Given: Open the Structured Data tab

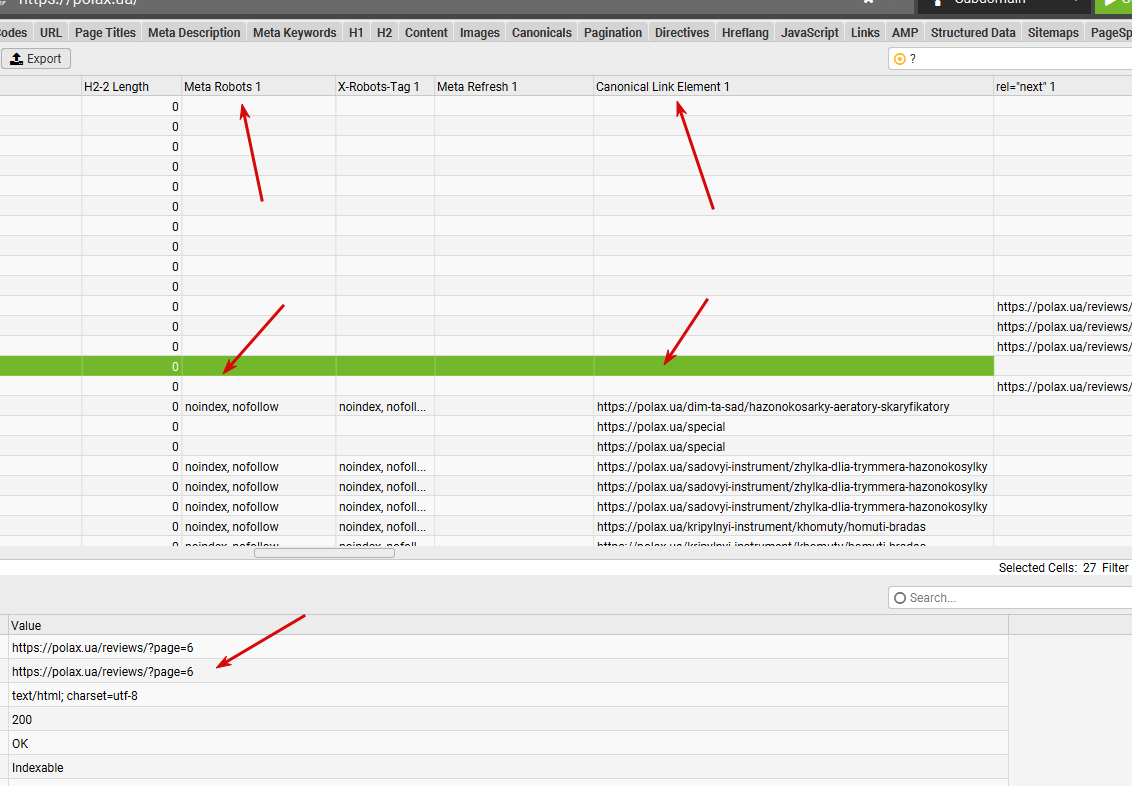Looking at the screenshot, I should (972, 32).
